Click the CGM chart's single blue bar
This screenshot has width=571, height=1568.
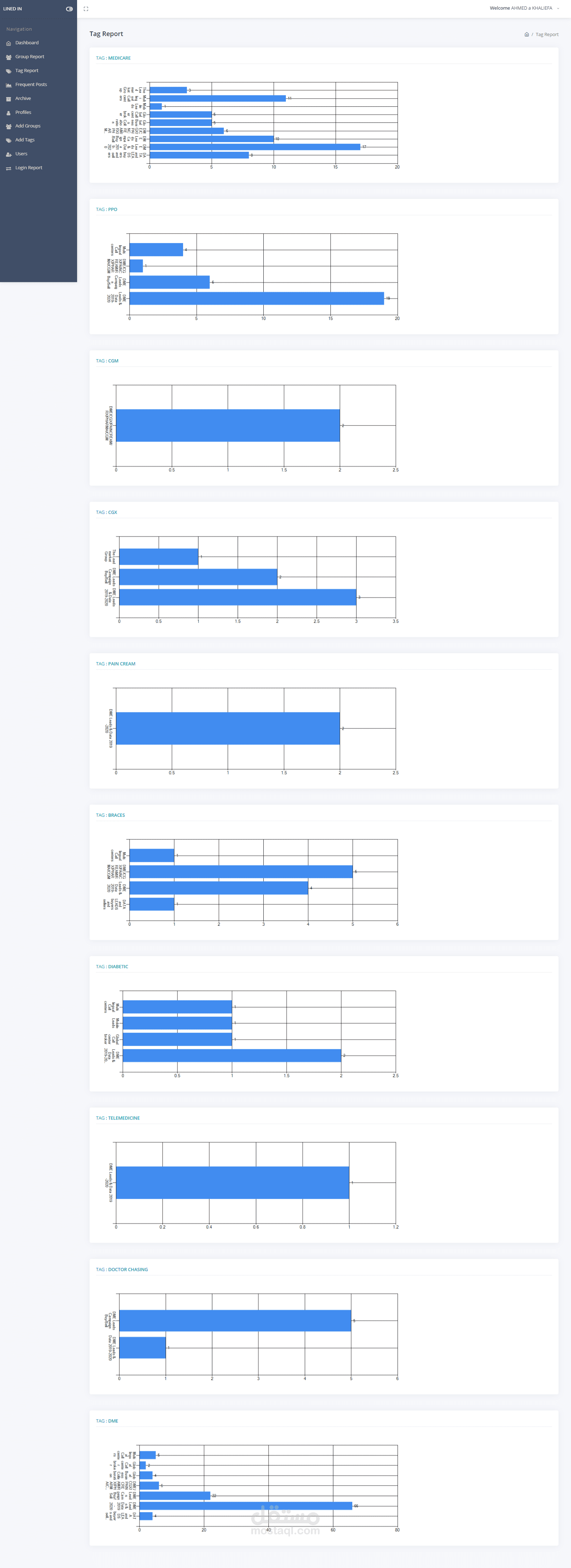pos(228,426)
